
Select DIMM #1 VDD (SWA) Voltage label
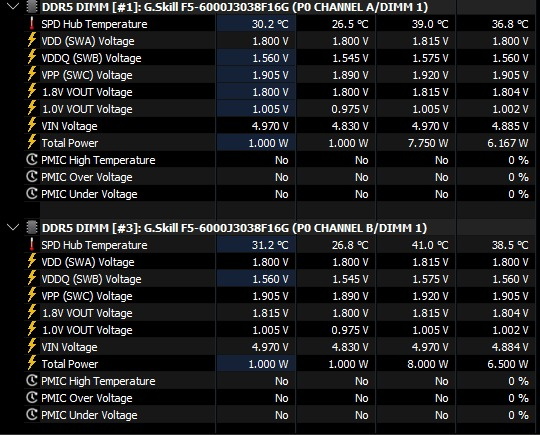click(x=88, y=41)
